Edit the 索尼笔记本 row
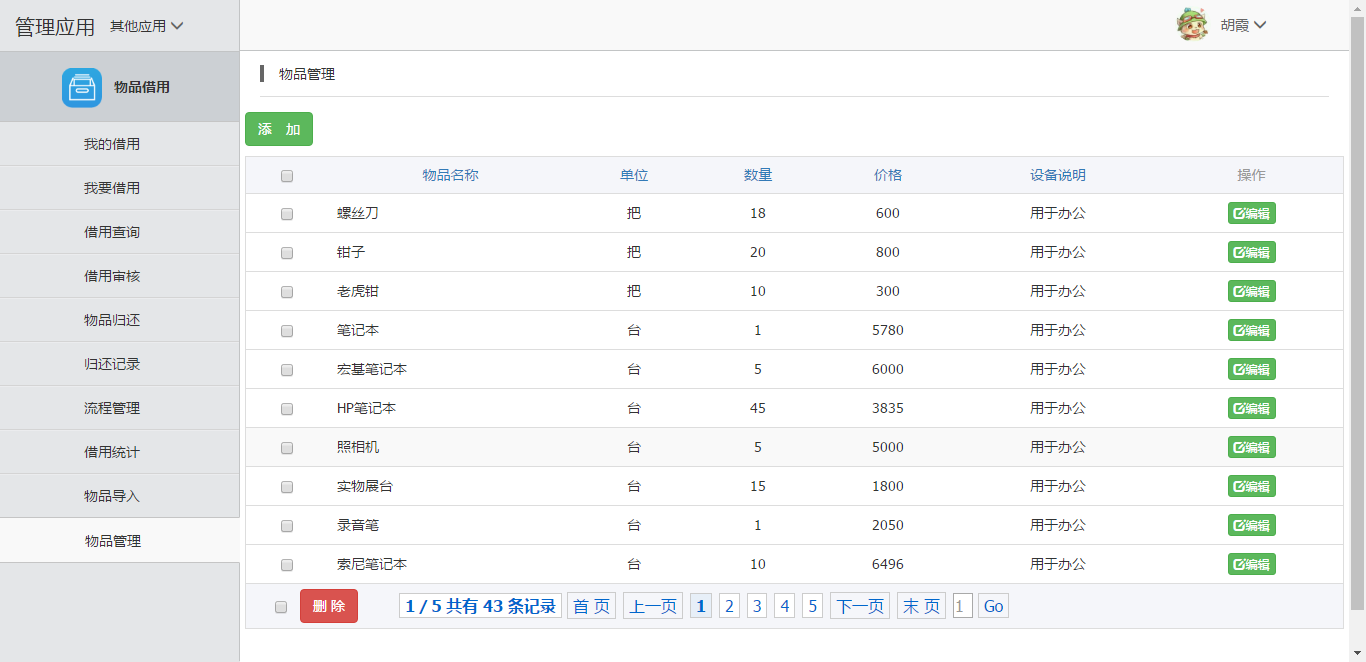The height and width of the screenshot is (662, 1366). [1251, 564]
